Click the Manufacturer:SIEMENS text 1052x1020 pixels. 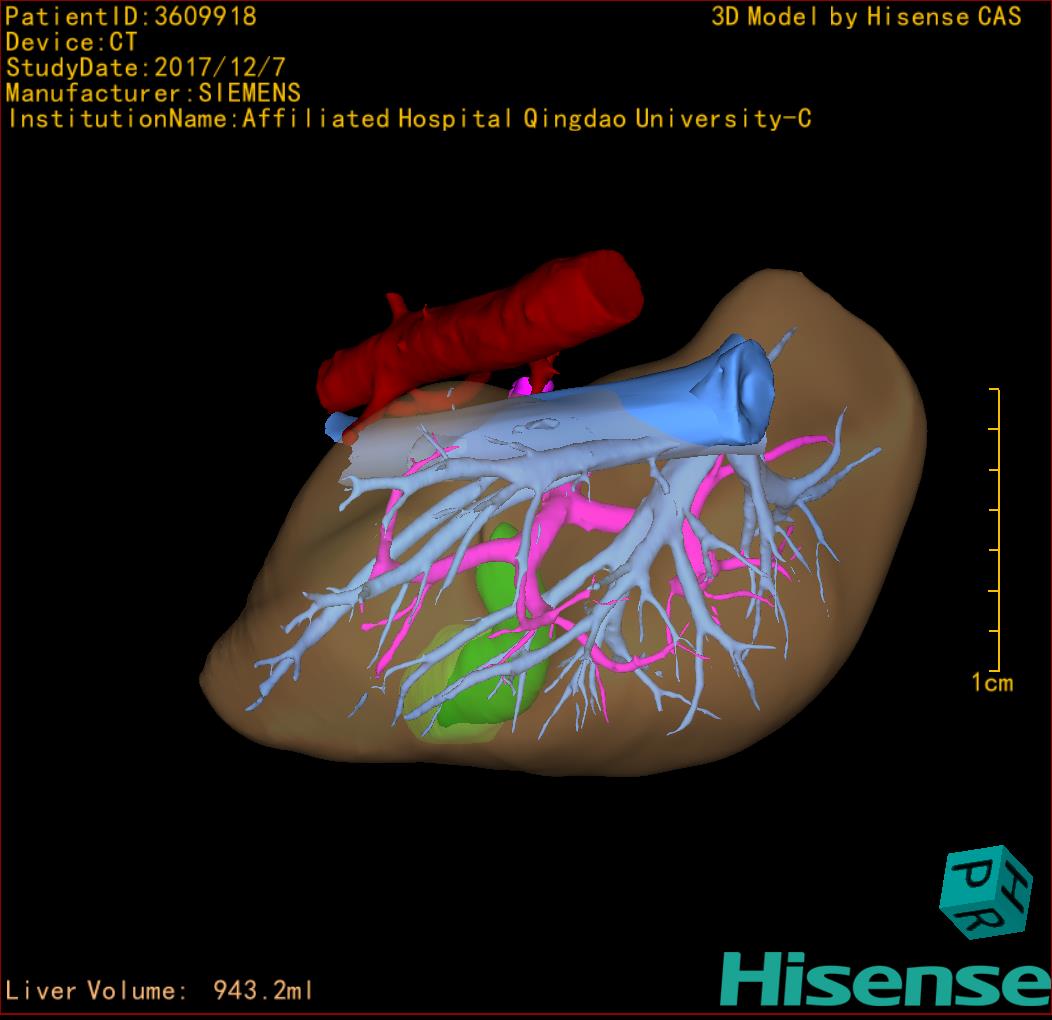click(x=153, y=93)
